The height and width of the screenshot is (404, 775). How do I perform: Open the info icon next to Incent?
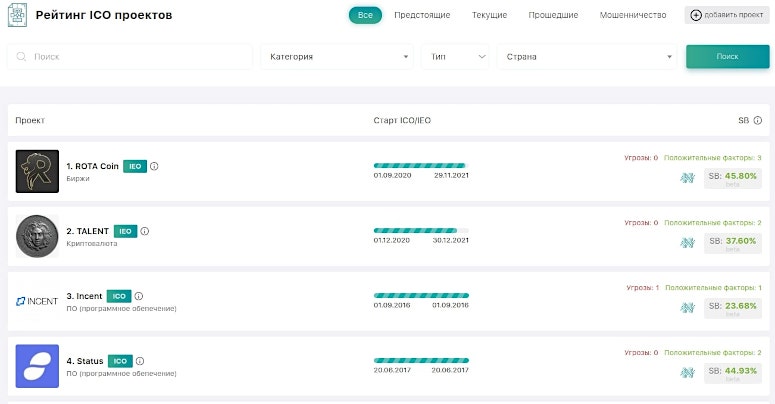pos(139,296)
